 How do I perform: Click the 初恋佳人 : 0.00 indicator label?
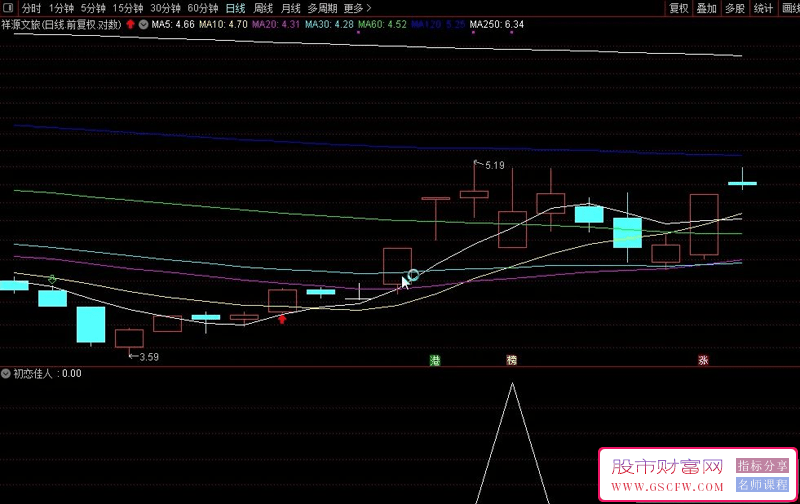[47, 373]
